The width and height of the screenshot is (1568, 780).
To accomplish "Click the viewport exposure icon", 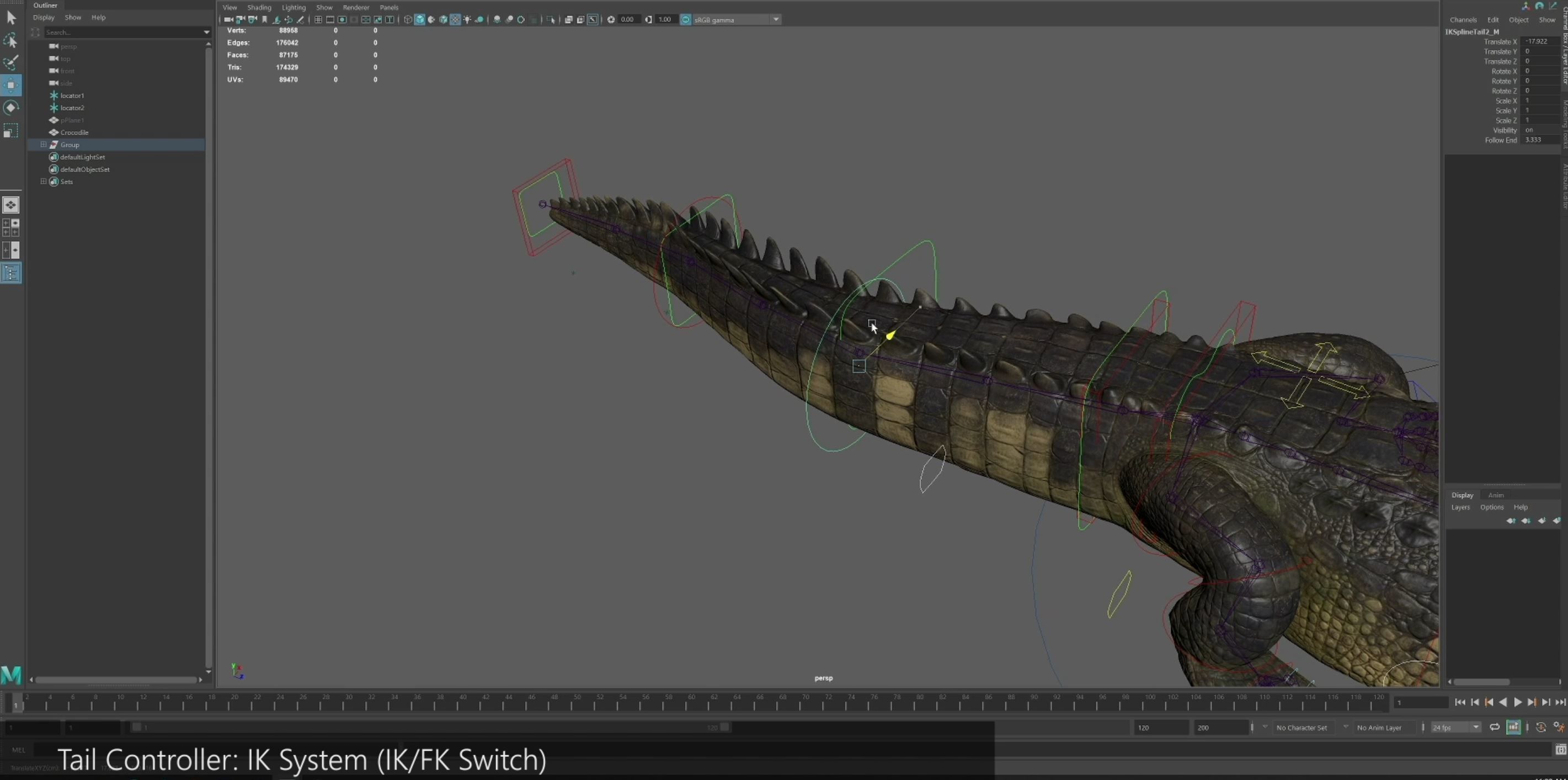I will (x=611, y=19).
